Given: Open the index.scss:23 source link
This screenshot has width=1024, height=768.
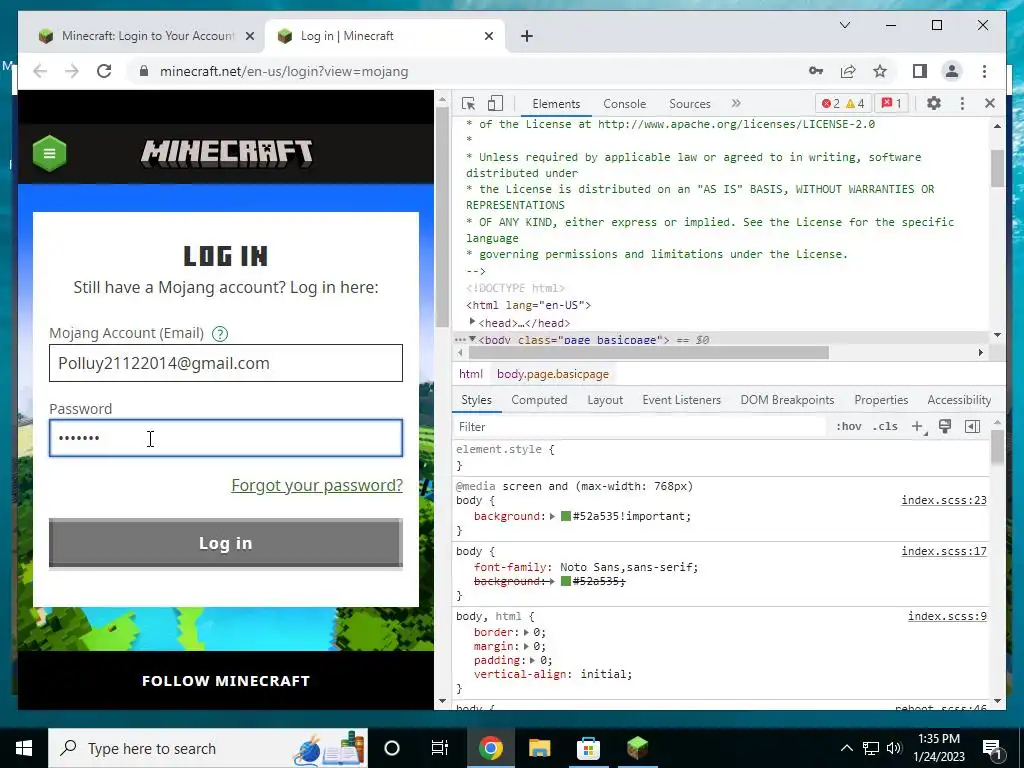Looking at the screenshot, I should (x=944, y=500).
